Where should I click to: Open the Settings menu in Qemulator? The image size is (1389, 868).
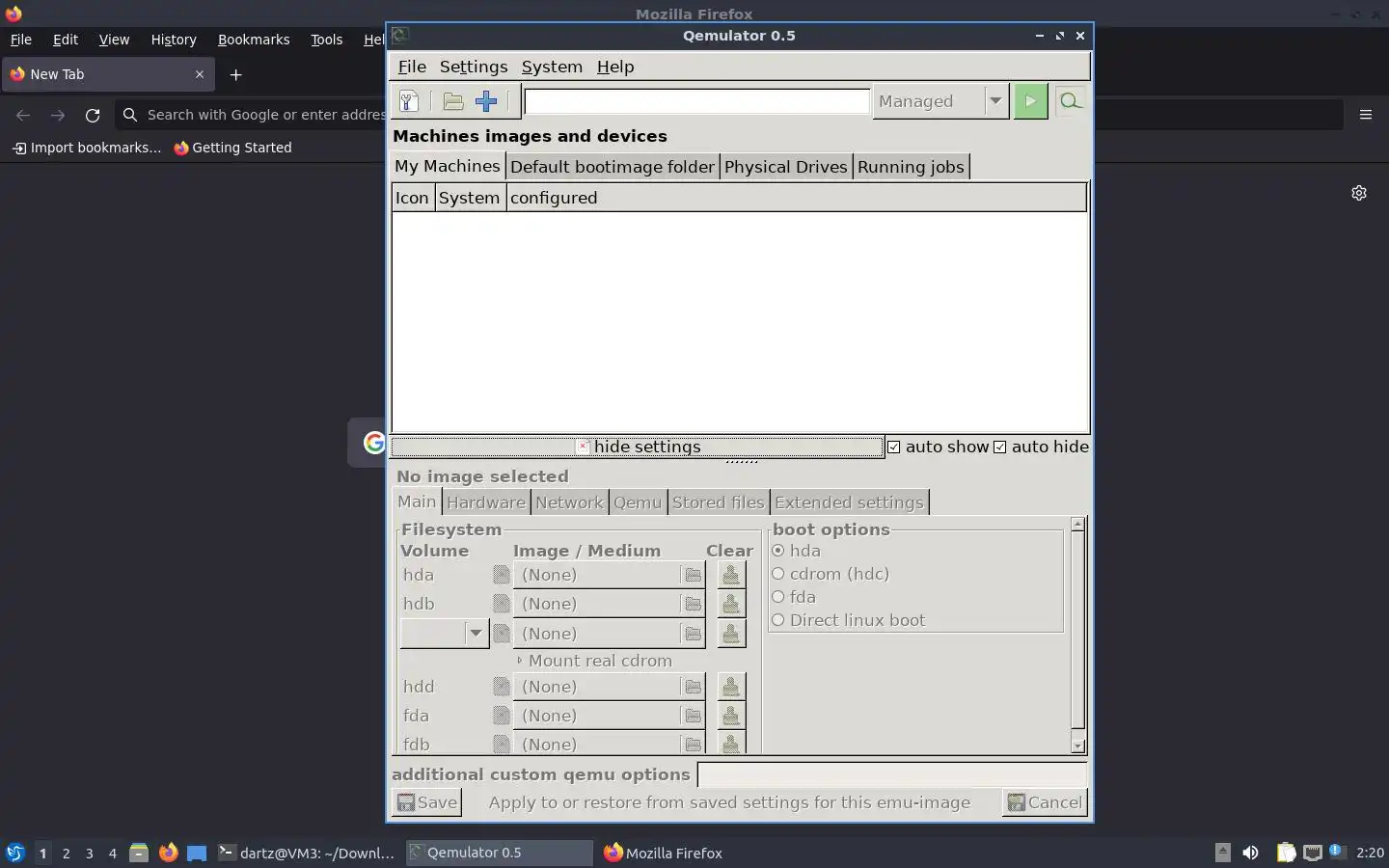point(474,67)
